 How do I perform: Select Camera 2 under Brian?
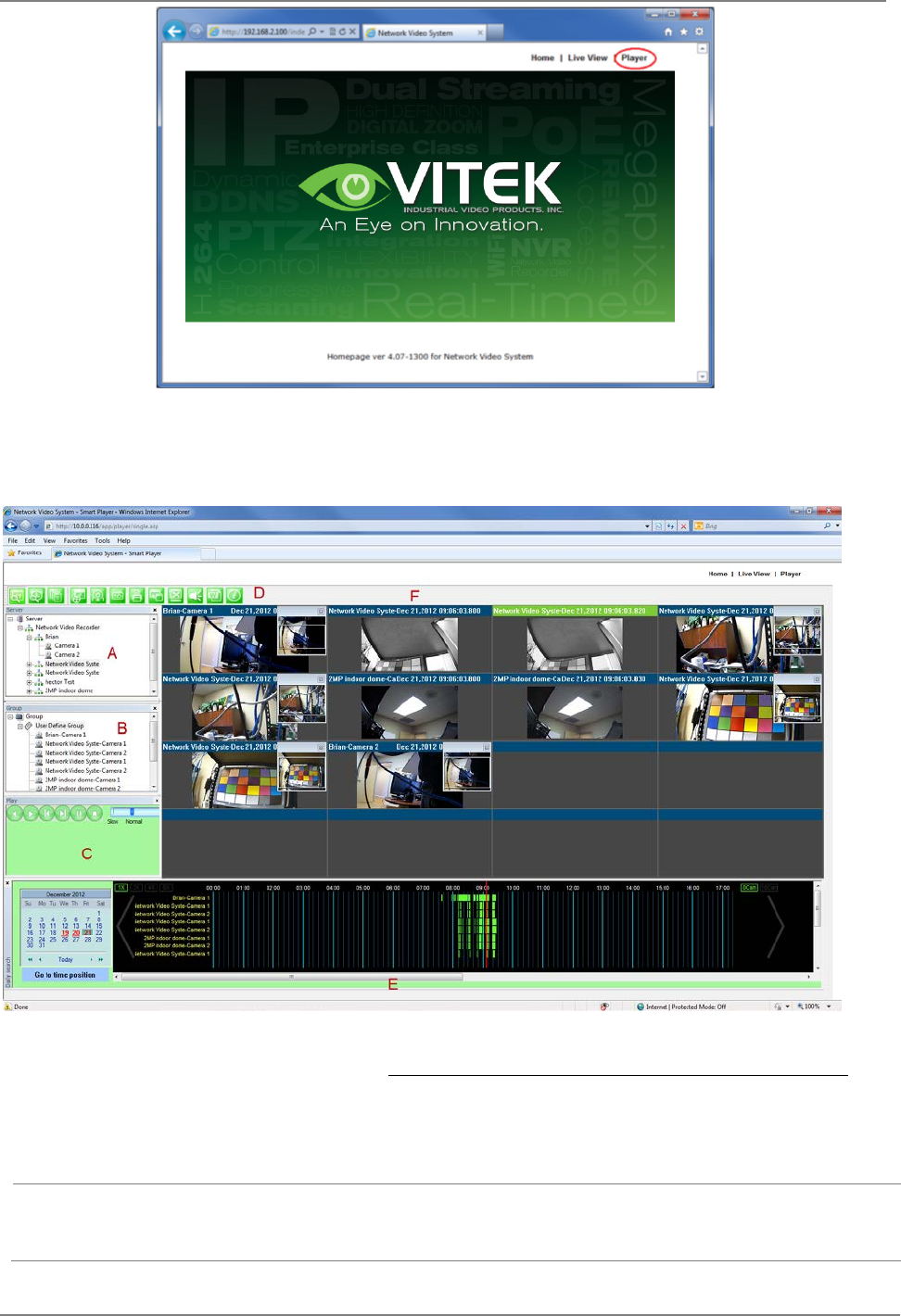coord(67,654)
